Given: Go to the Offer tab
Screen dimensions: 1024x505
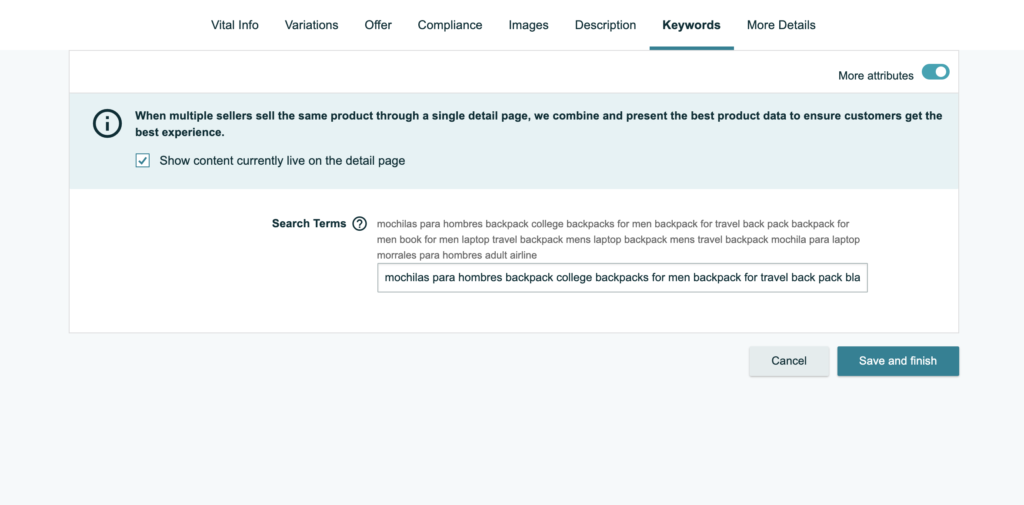Looking at the screenshot, I should coord(378,25).
